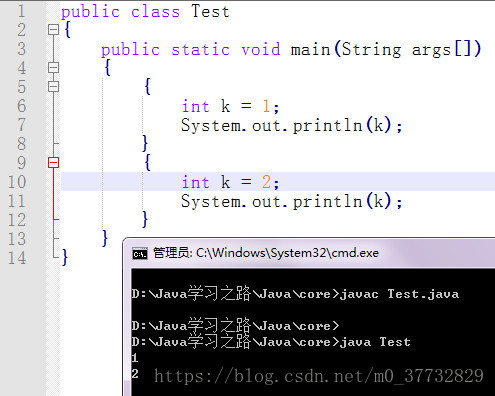Image resolution: width=495 pixels, height=396 pixels.
Task: Click the orange literal '2' on line 10
Action: tap(266, 182)
